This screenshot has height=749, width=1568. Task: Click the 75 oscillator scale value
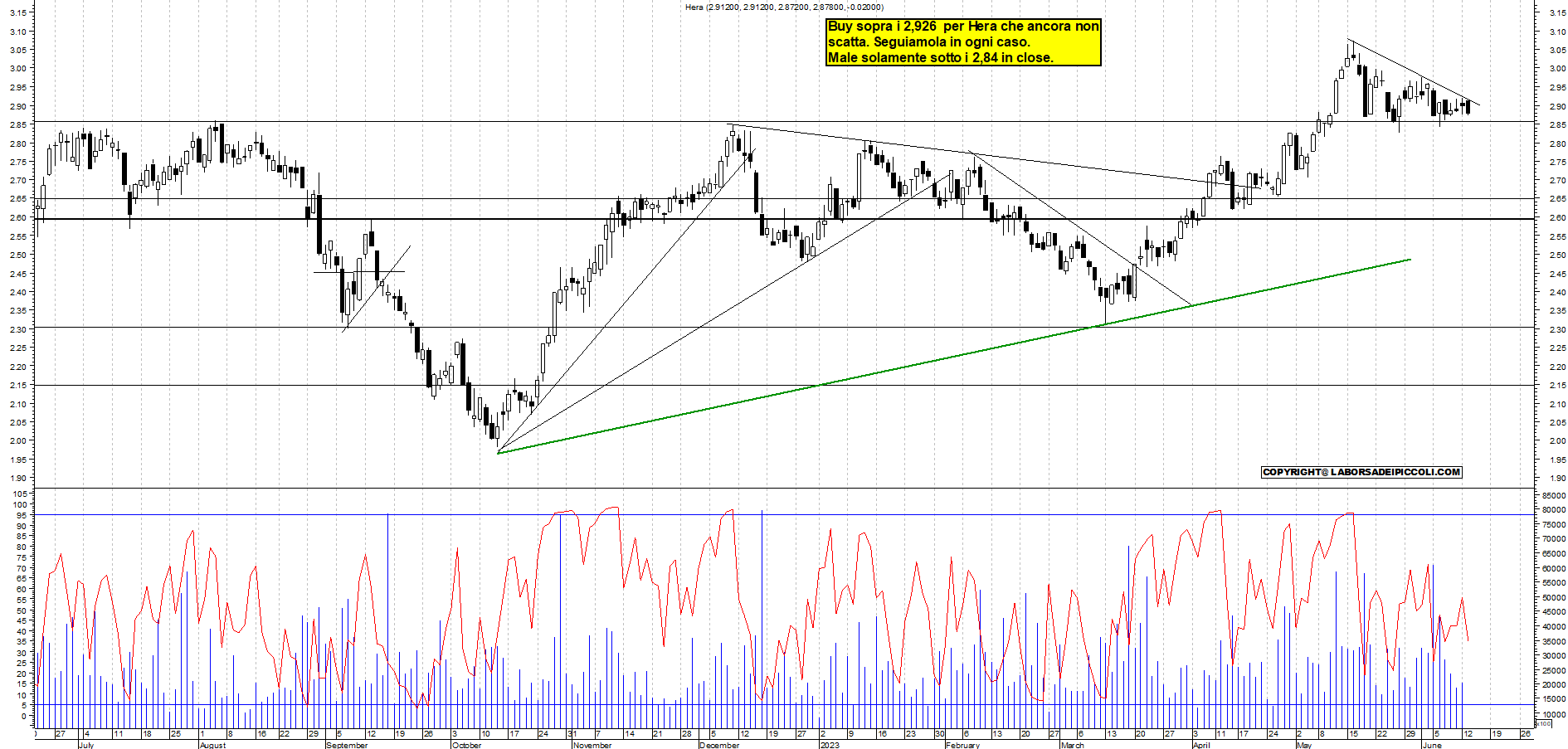point(22,558)
